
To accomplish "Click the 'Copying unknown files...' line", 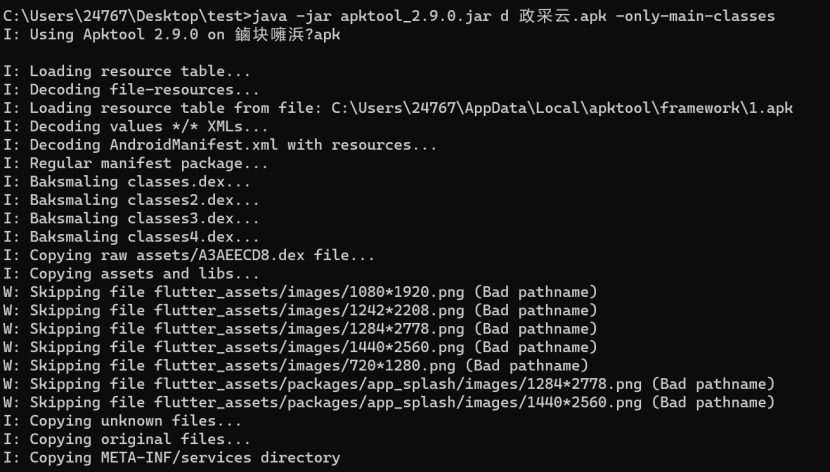I will (x=127, y=420).
